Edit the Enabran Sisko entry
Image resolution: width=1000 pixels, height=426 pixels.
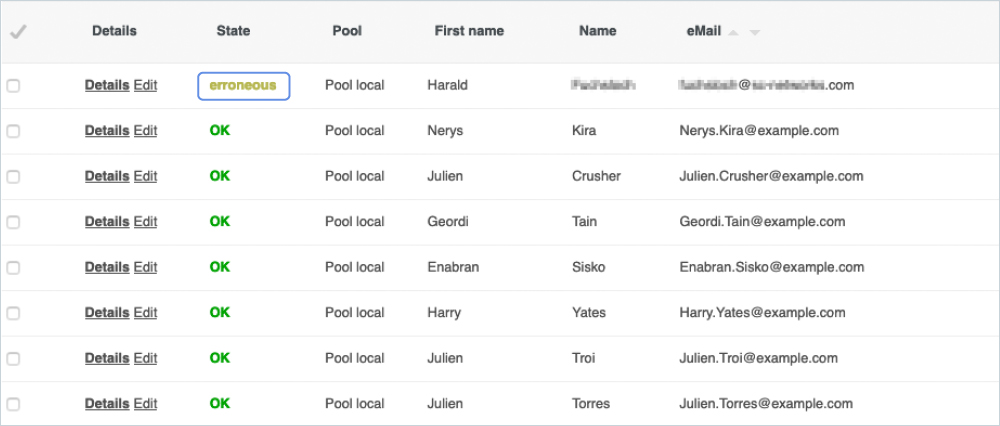tap(145, 267)
